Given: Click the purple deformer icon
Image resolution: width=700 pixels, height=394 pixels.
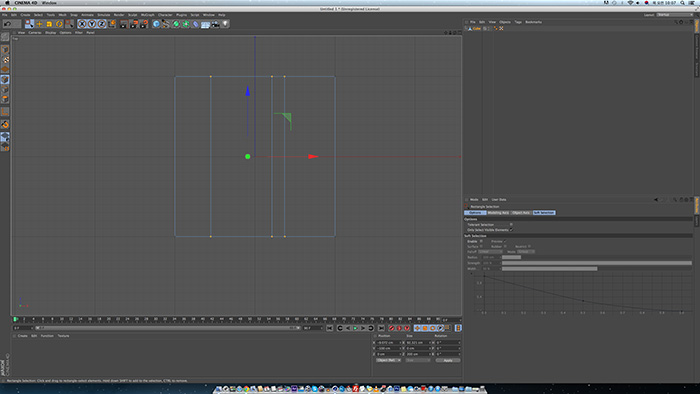Looking at the screenshot, I should tap(196, 24).
